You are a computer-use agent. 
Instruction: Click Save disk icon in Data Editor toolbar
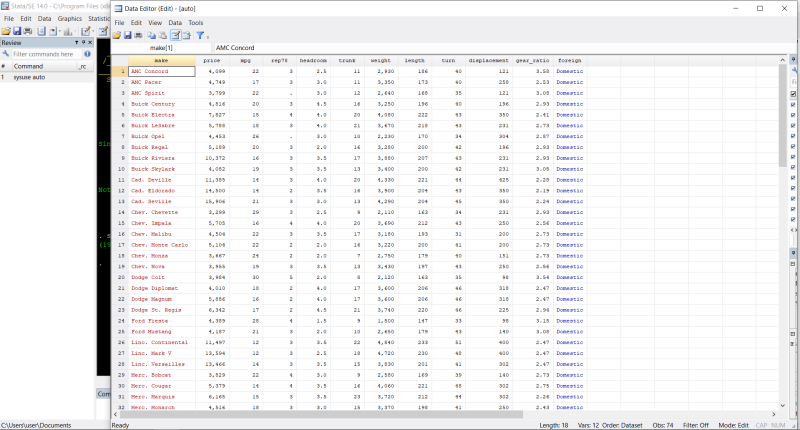click(128, 35)
